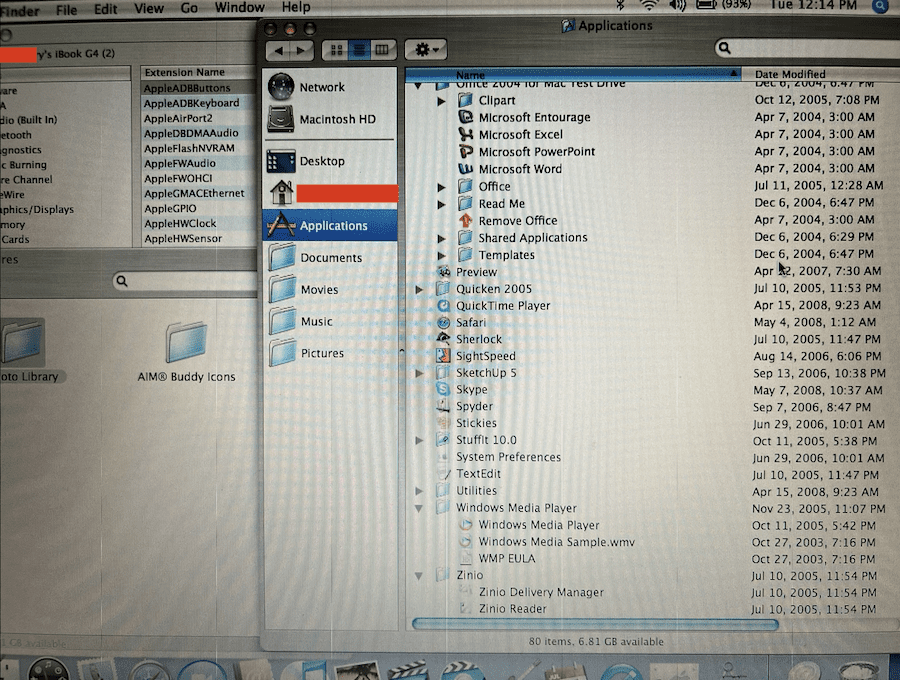This screenshot has width=900, height=680.
Task: Sort by Extension Name column header
Action: 199,72
